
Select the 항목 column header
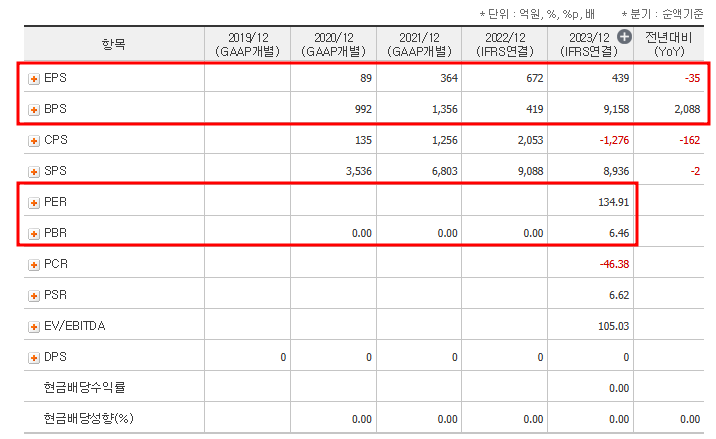(x=114, y=44)
